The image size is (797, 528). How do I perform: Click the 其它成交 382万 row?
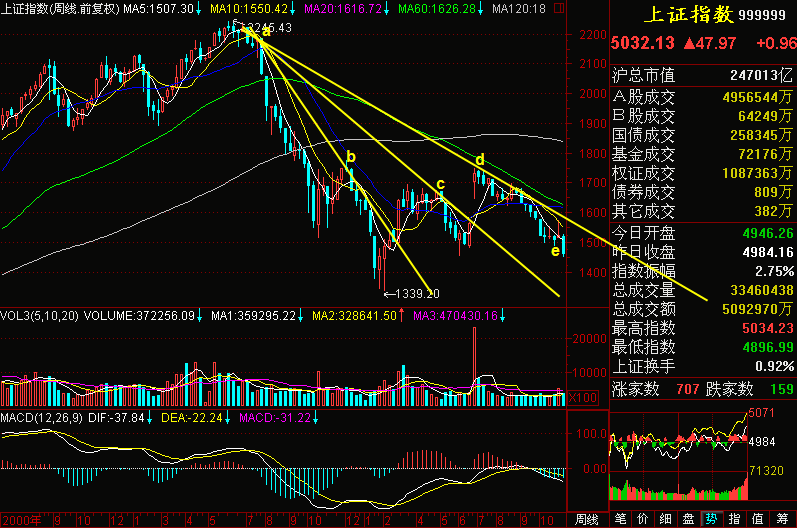point(702,211)
